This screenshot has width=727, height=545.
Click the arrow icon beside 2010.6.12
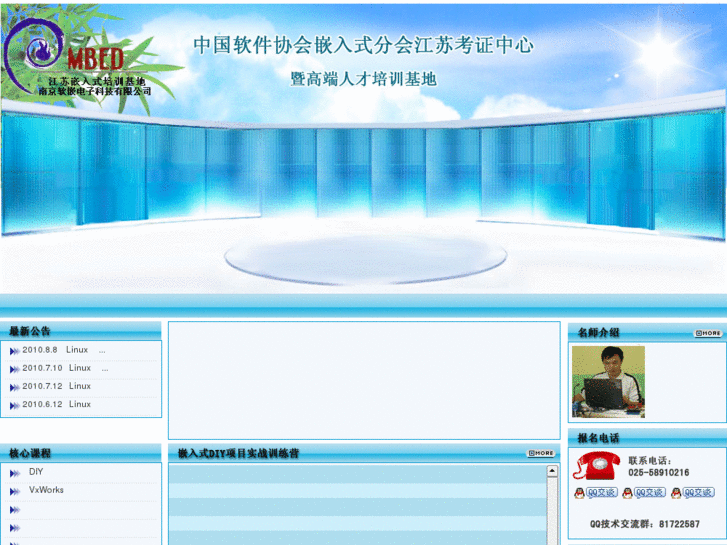14,406
